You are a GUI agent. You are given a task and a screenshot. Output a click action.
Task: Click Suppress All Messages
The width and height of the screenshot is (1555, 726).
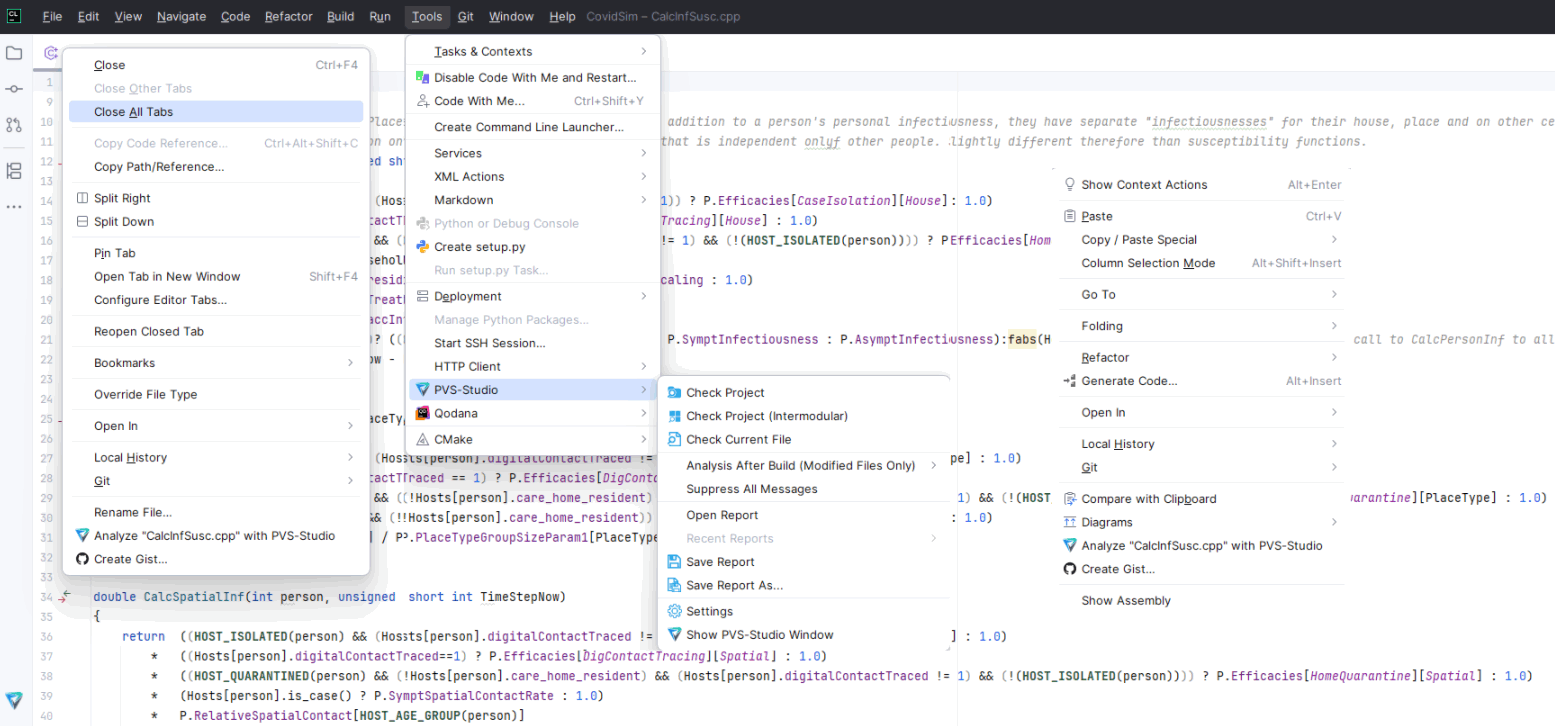pos(751,489)
